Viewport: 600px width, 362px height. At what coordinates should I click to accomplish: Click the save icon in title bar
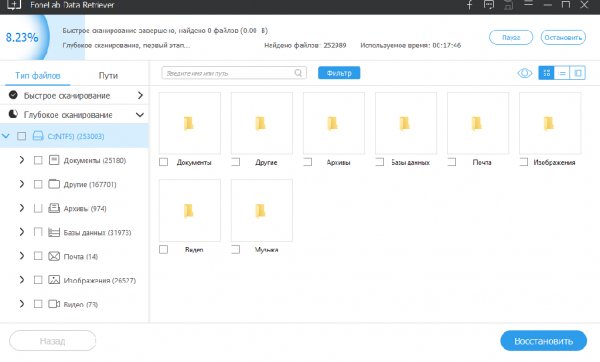pos(509,5)
